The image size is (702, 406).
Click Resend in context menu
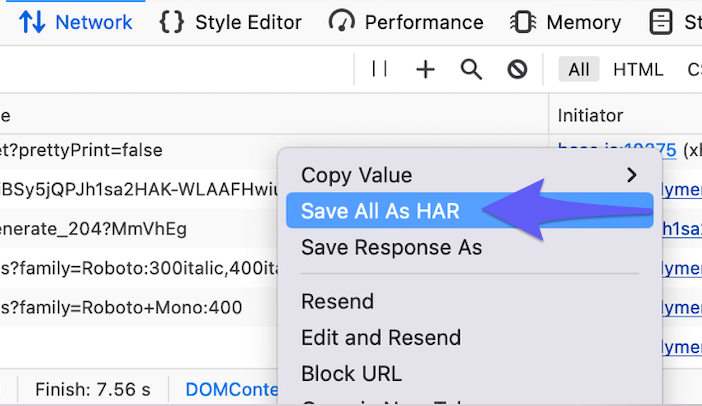coord(337,301)
